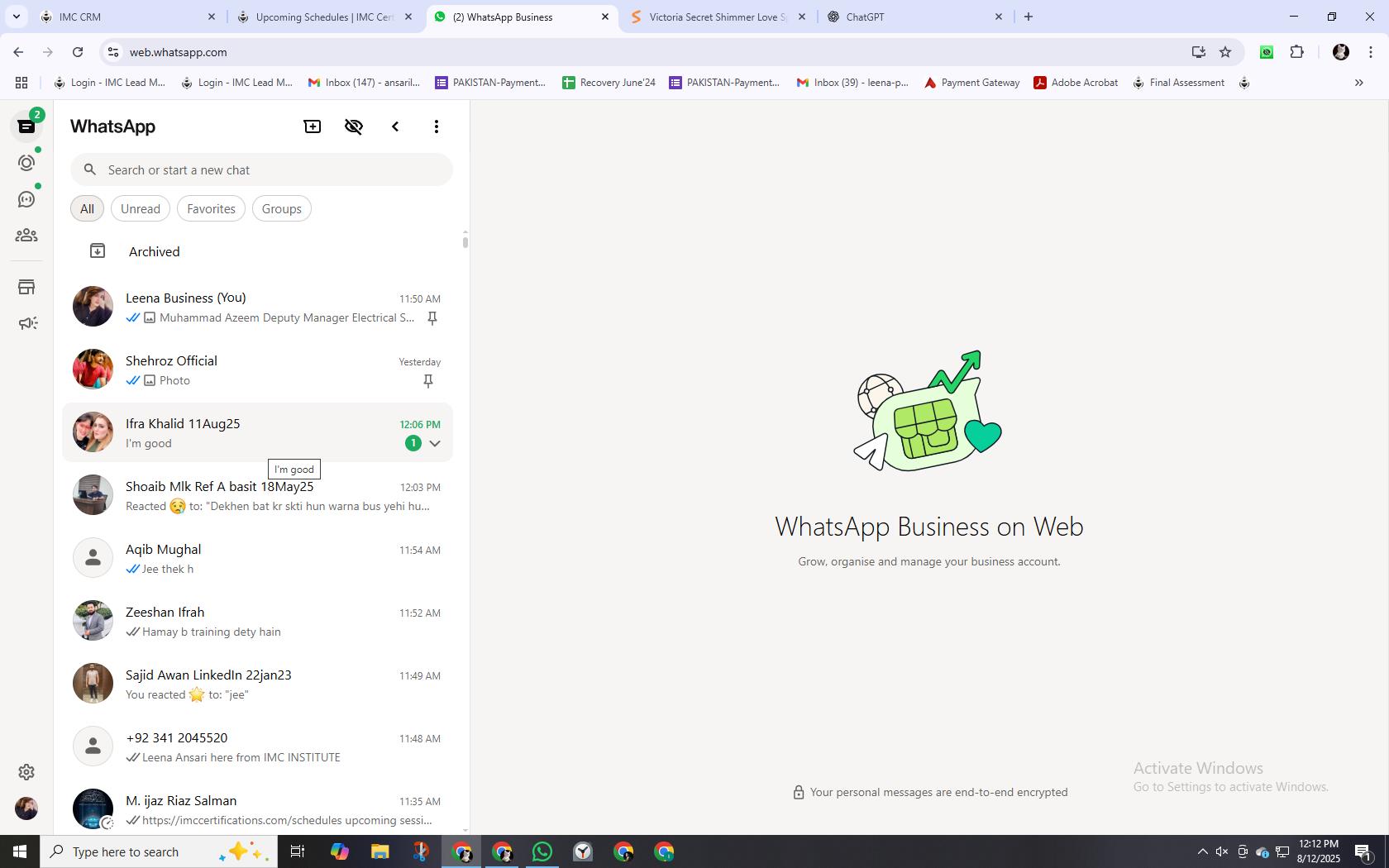Screen dimensions: 1389x868
Task: Open WhatsApp Settings gear icon
Action: pos(26,771)
